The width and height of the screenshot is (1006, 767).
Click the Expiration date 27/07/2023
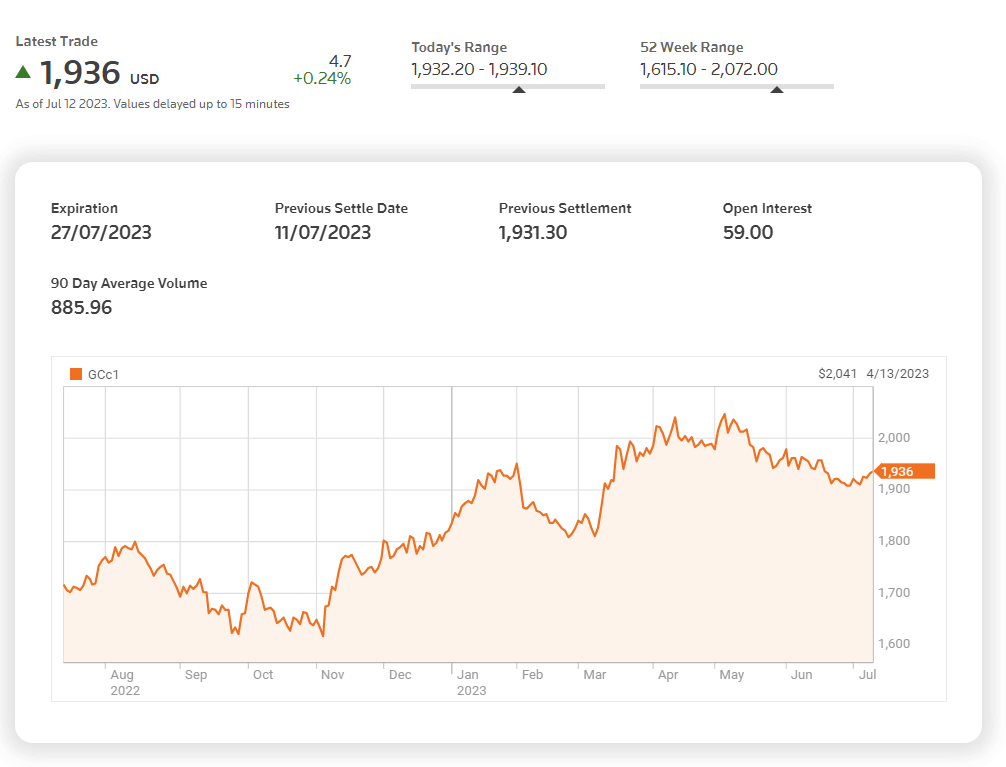pos(101,233)
